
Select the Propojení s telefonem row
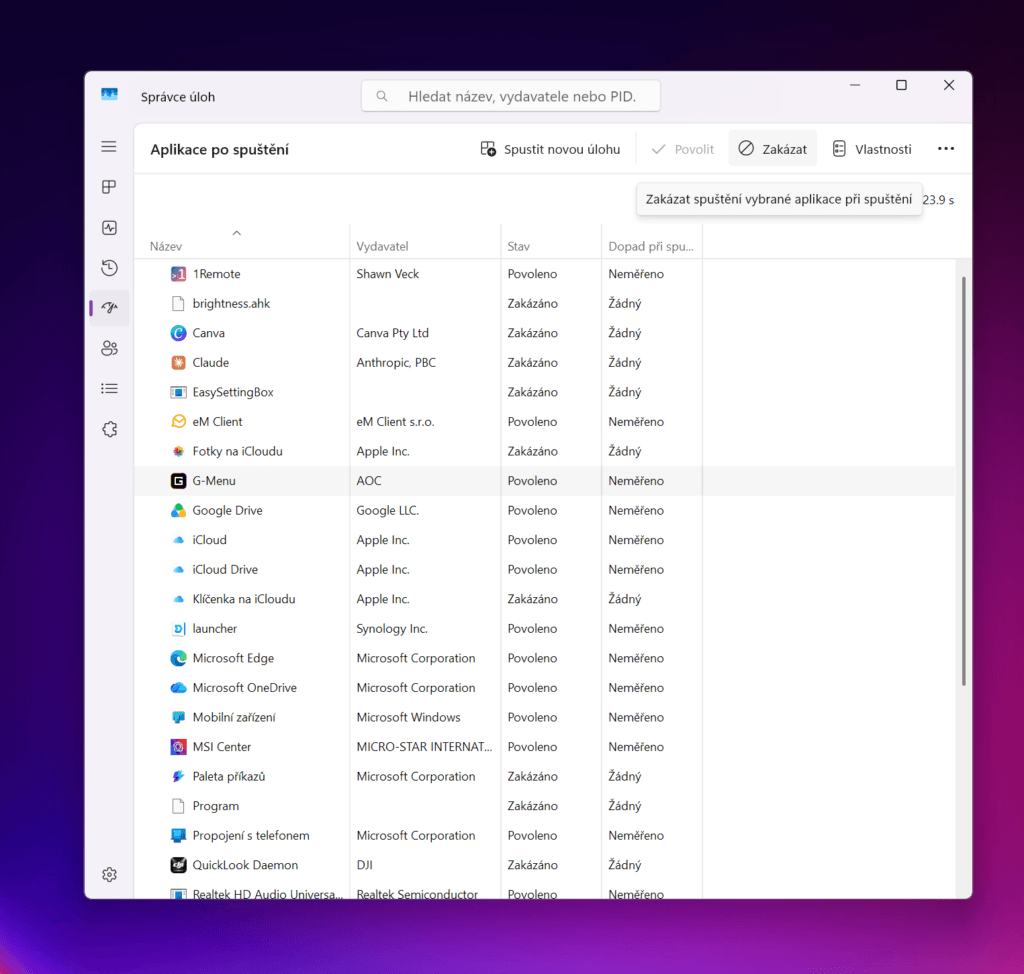pyautogui.click(x=545, y=836)
